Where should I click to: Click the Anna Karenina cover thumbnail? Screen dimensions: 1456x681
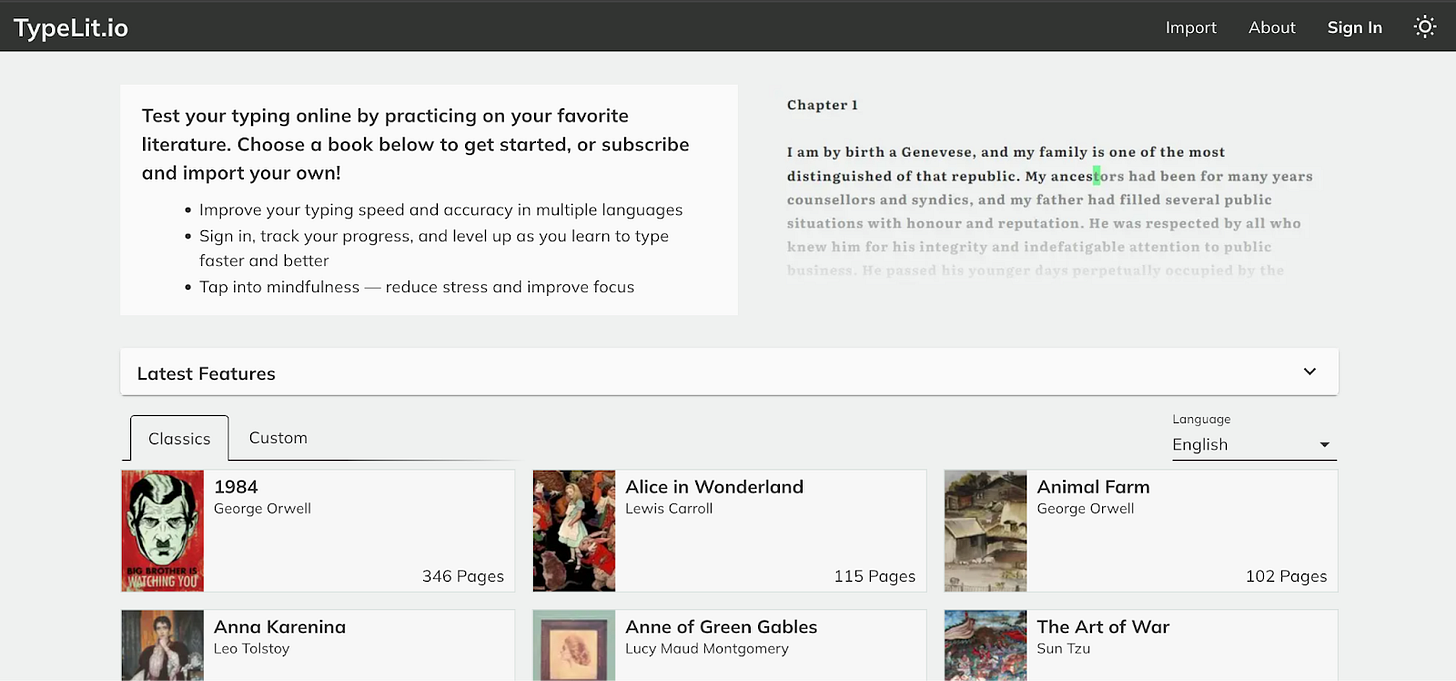(x=163, y=646)
